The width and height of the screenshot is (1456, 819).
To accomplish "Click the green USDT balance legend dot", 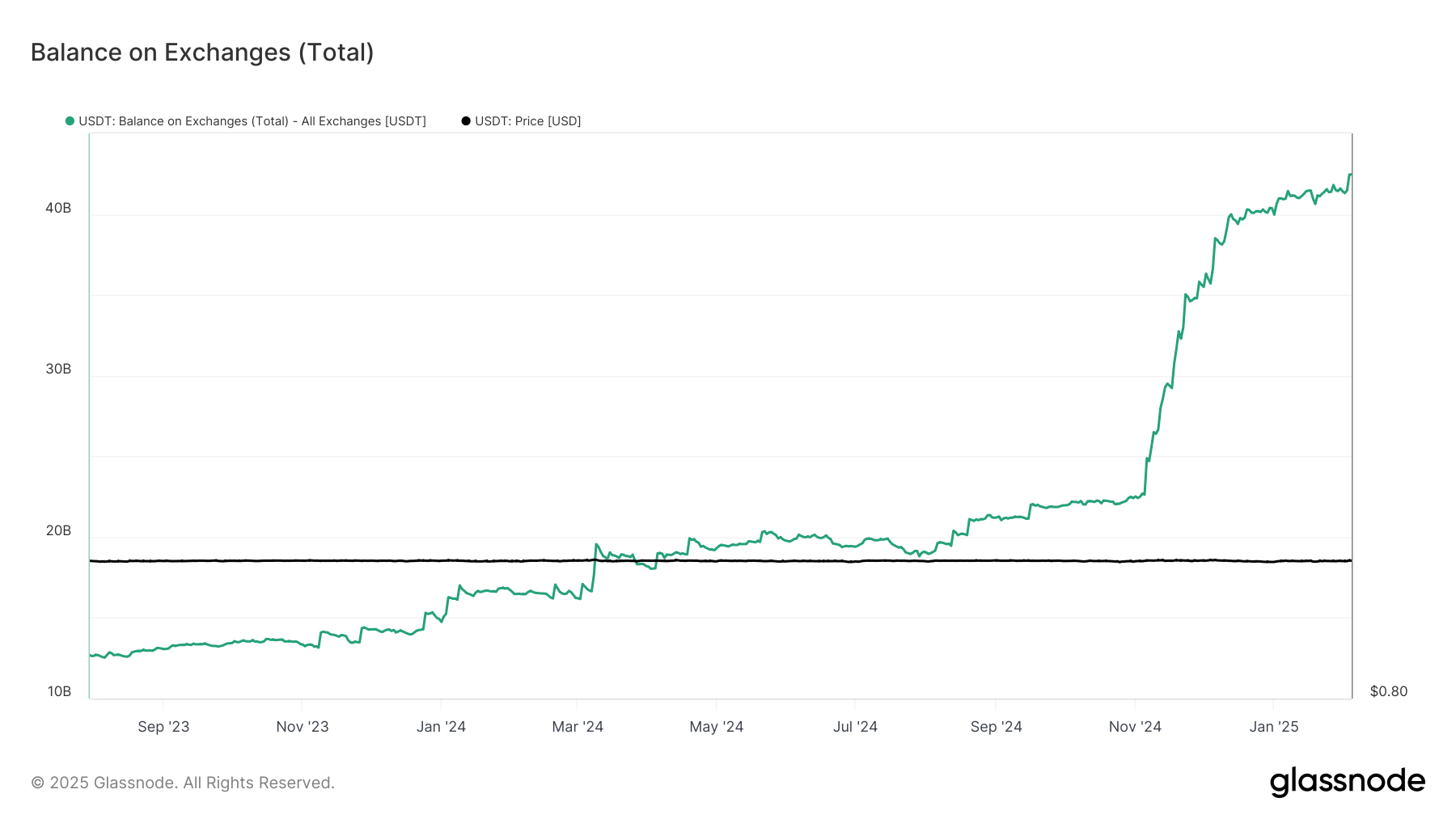I will tap(70, 121).
